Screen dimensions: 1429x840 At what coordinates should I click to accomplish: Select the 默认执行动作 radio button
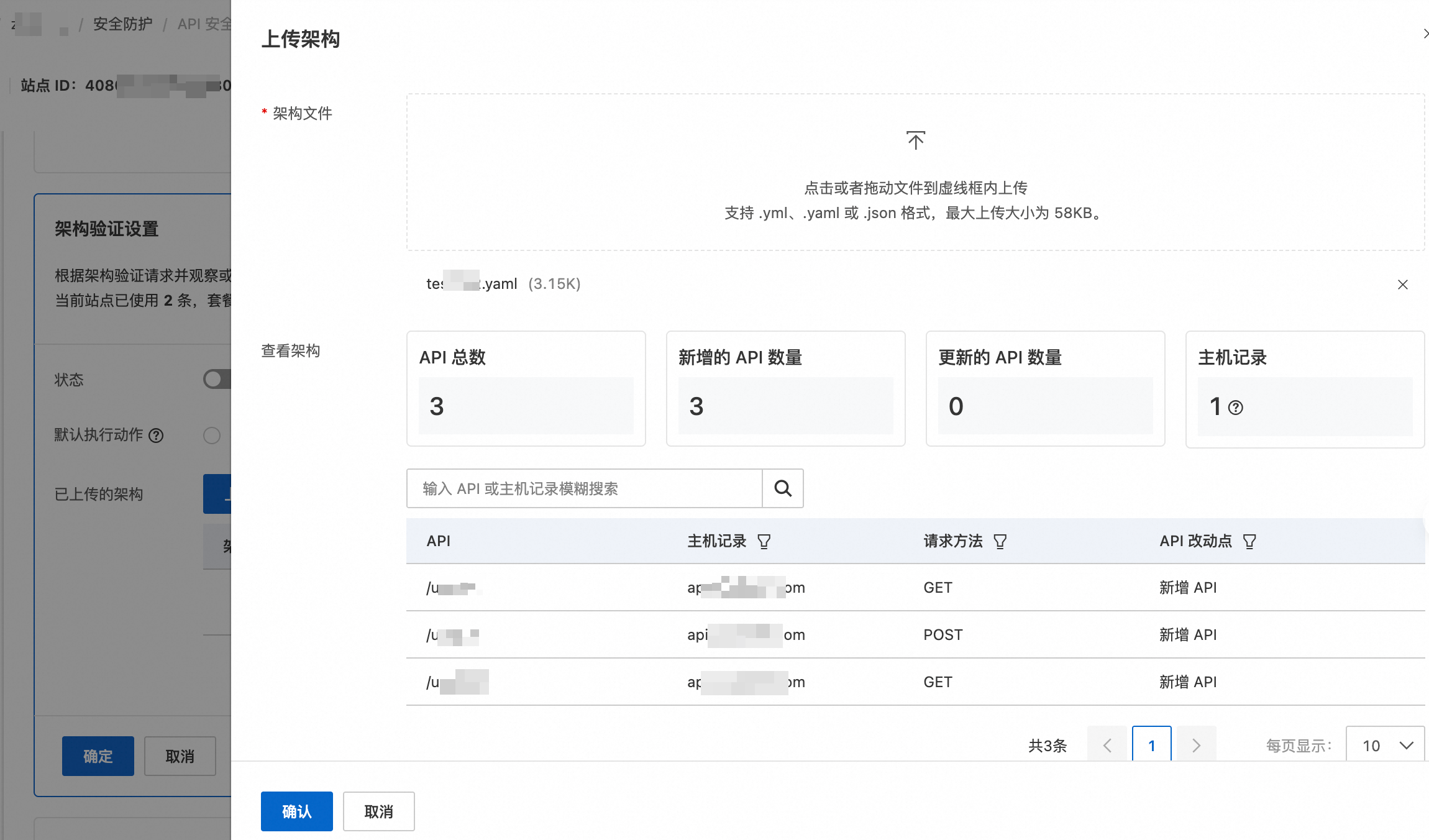[x=212, y=436]
